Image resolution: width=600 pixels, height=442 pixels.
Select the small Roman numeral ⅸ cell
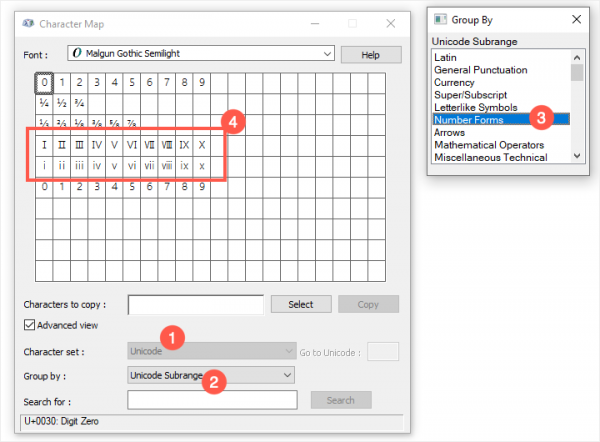click(184, 166)
